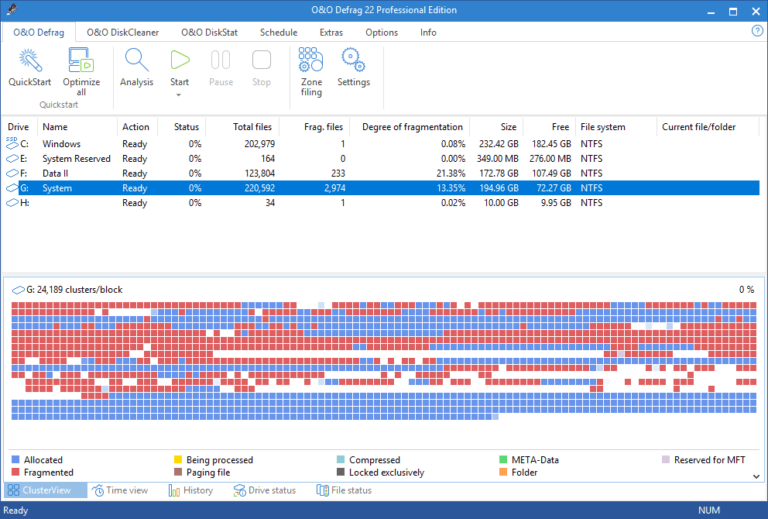This screenshot has height=519, width=768.
Task: Open the Extras tab
Action: tap(331, 32)
